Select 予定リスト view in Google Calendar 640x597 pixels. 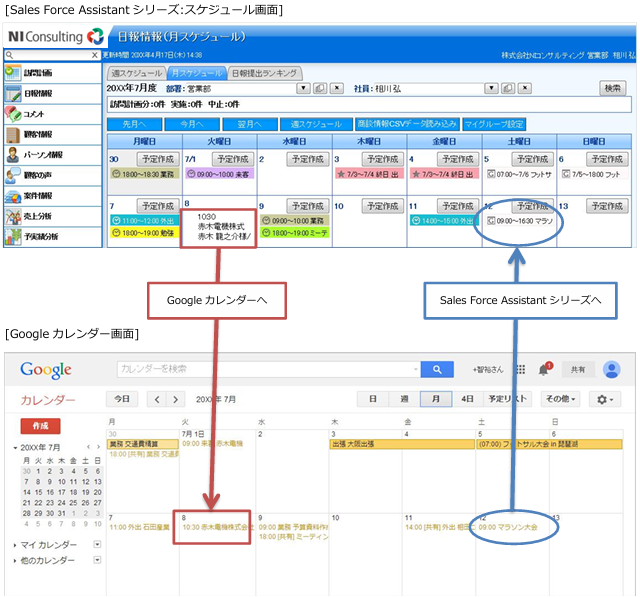click(x=507, y=399)
